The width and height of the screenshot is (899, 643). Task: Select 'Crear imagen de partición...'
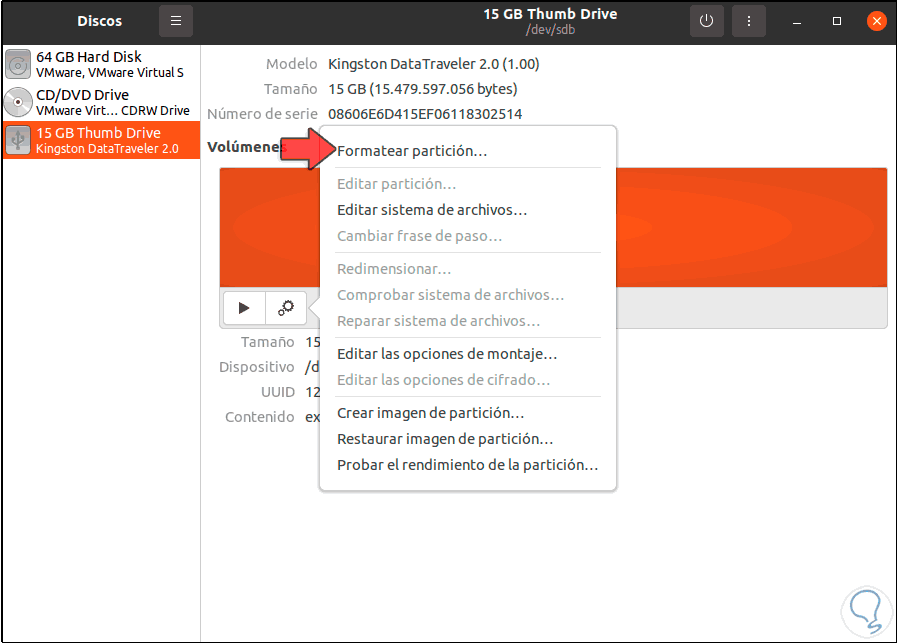coord(418,412)
